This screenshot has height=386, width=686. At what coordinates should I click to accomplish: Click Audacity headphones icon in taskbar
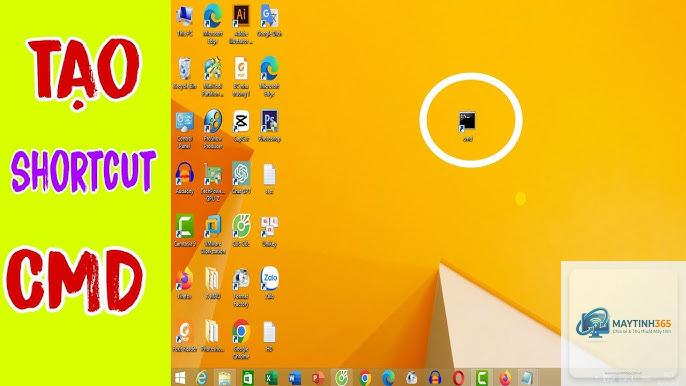[435, 378]
